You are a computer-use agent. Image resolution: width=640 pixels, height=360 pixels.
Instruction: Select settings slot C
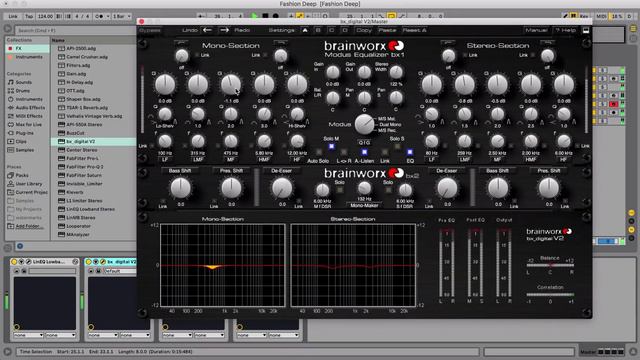(x=331, y=30)
